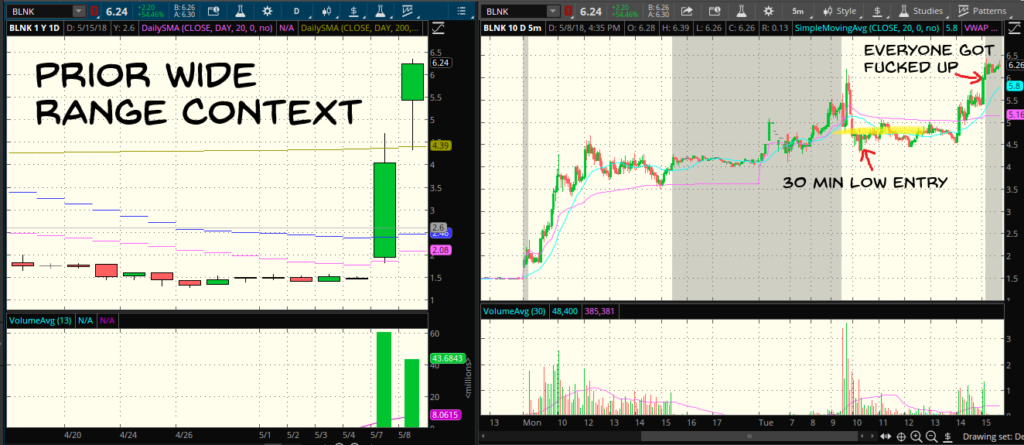The width and height of the screenshot is (1024, 445).
Task: Open left chart drawing tools dollar icon
Action: (x=353, y=11)
